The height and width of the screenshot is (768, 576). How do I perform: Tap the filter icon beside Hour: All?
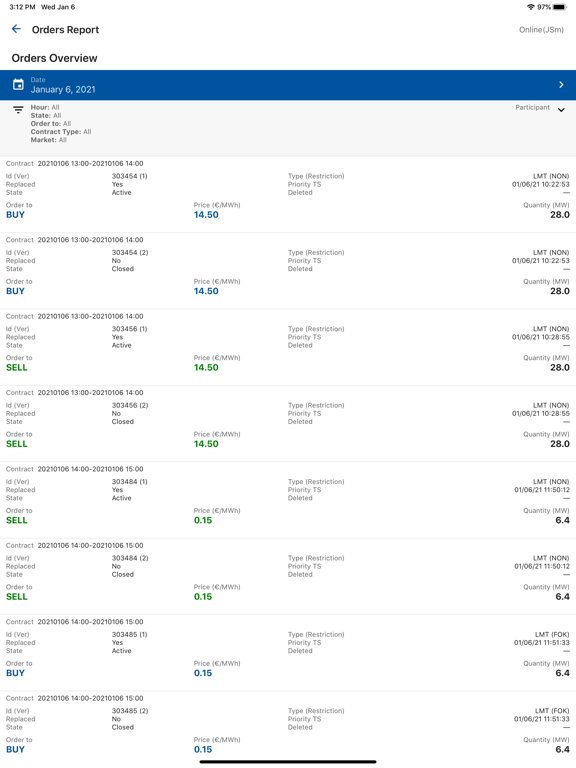[x=18, y=110]
